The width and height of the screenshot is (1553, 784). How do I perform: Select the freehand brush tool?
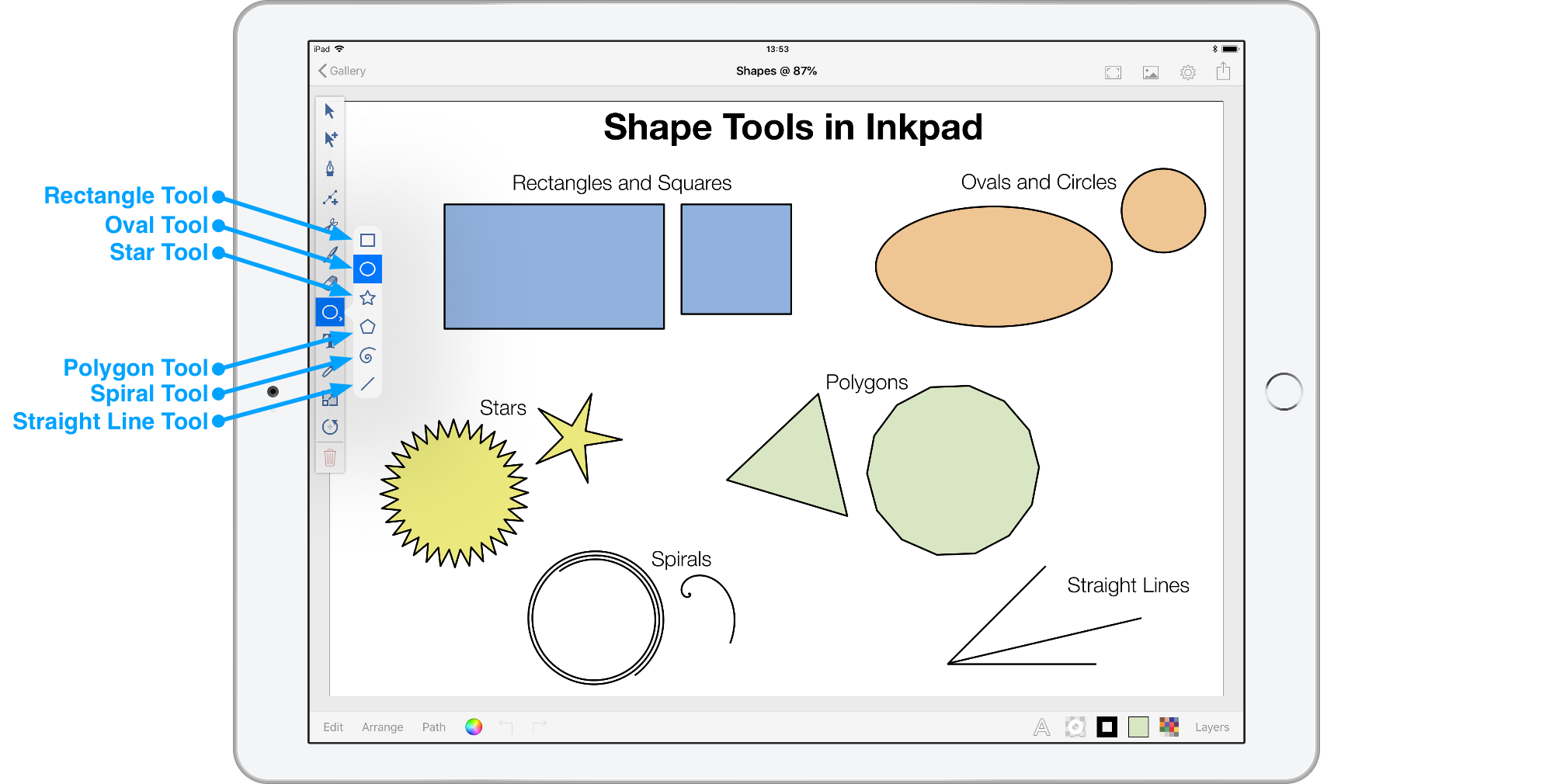(332, 254)
